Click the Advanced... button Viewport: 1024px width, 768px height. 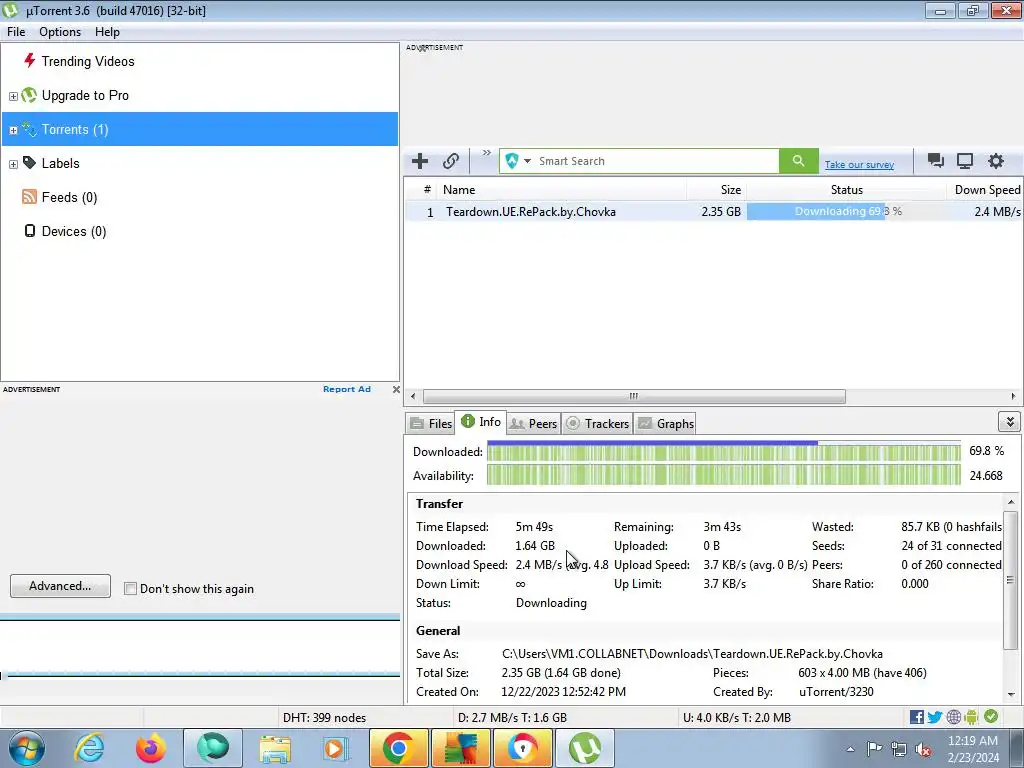point(60,586)
